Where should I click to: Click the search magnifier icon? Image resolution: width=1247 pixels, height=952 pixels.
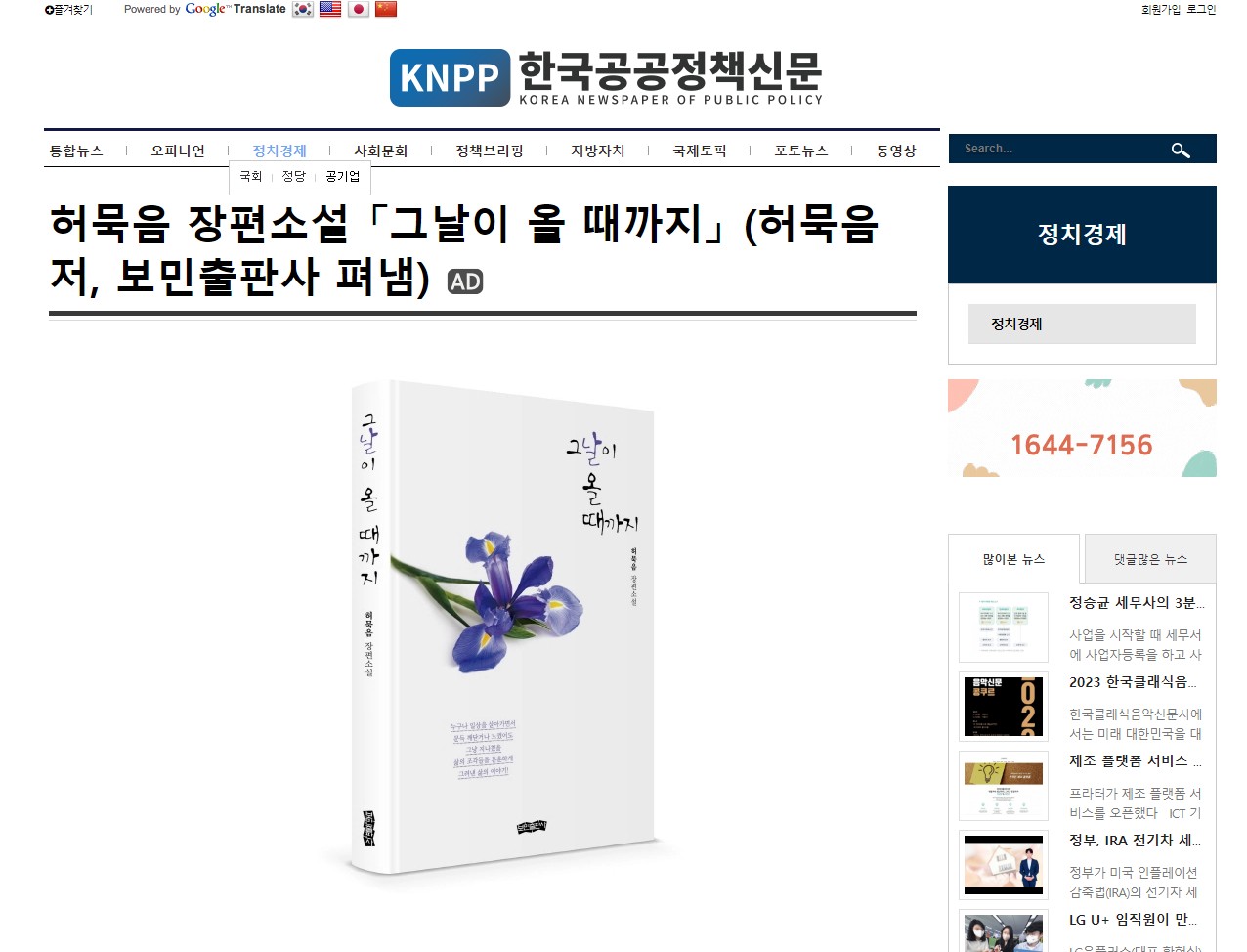click(1181, 150)
